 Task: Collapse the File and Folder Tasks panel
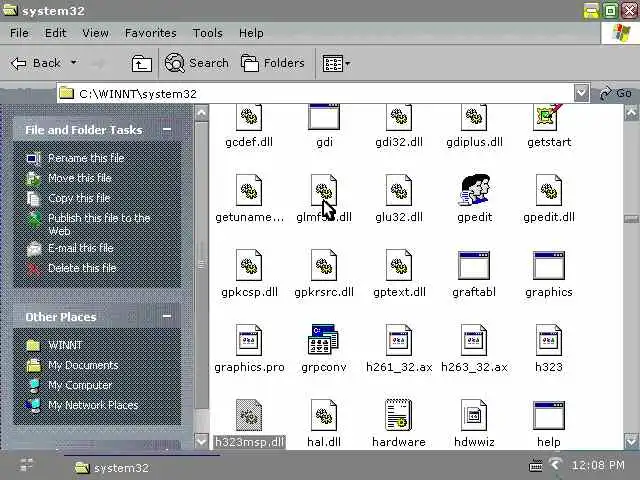167,130
